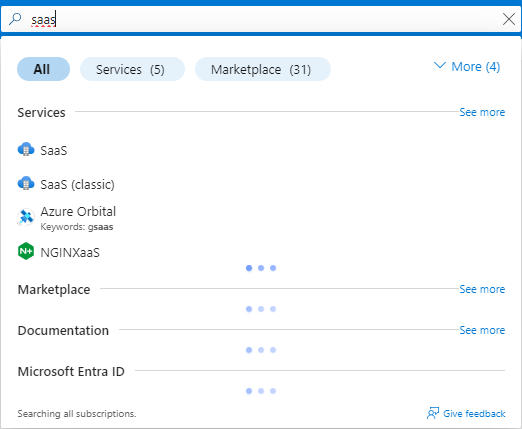Filter results by Marketplace (31)
Viewport: 522px width, 429px height.
point(263,69)
